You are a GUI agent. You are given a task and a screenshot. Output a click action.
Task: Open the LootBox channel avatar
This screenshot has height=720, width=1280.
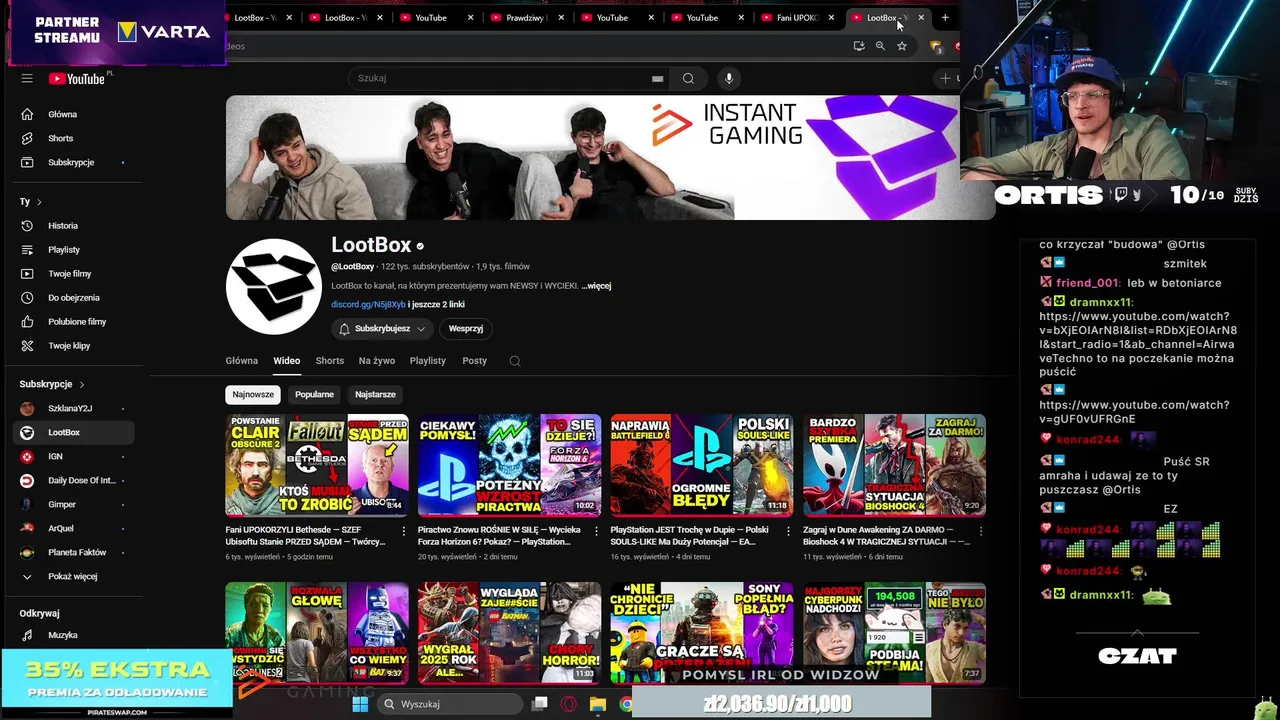(x=274, y=287)
